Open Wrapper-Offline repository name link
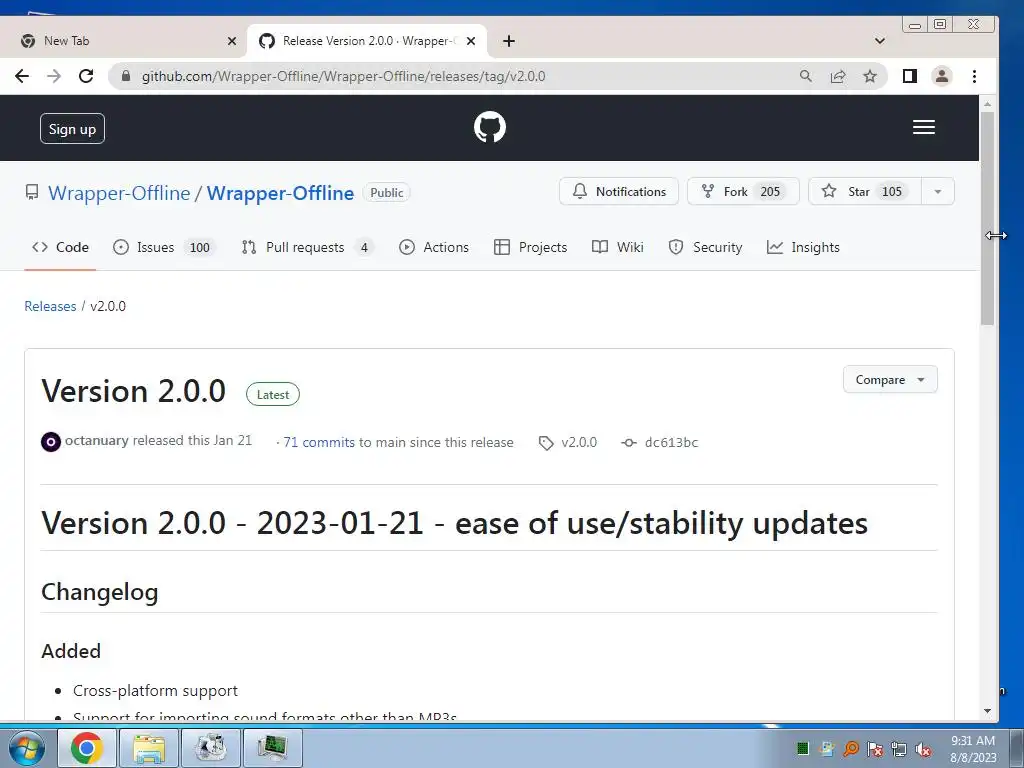 pyautogui.click(x=280, y=193)
